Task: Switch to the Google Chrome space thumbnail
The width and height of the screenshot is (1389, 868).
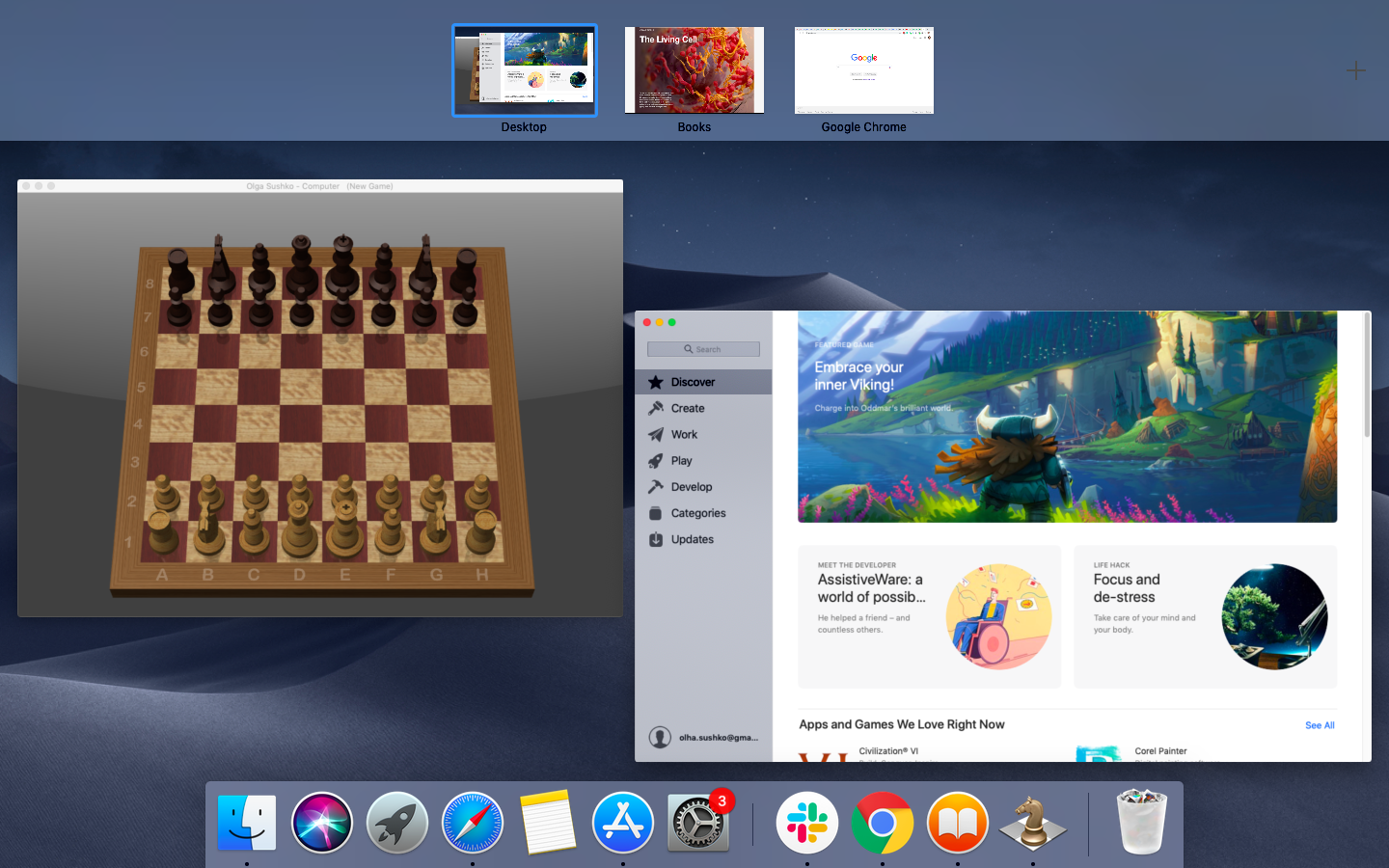Action: 864,70
